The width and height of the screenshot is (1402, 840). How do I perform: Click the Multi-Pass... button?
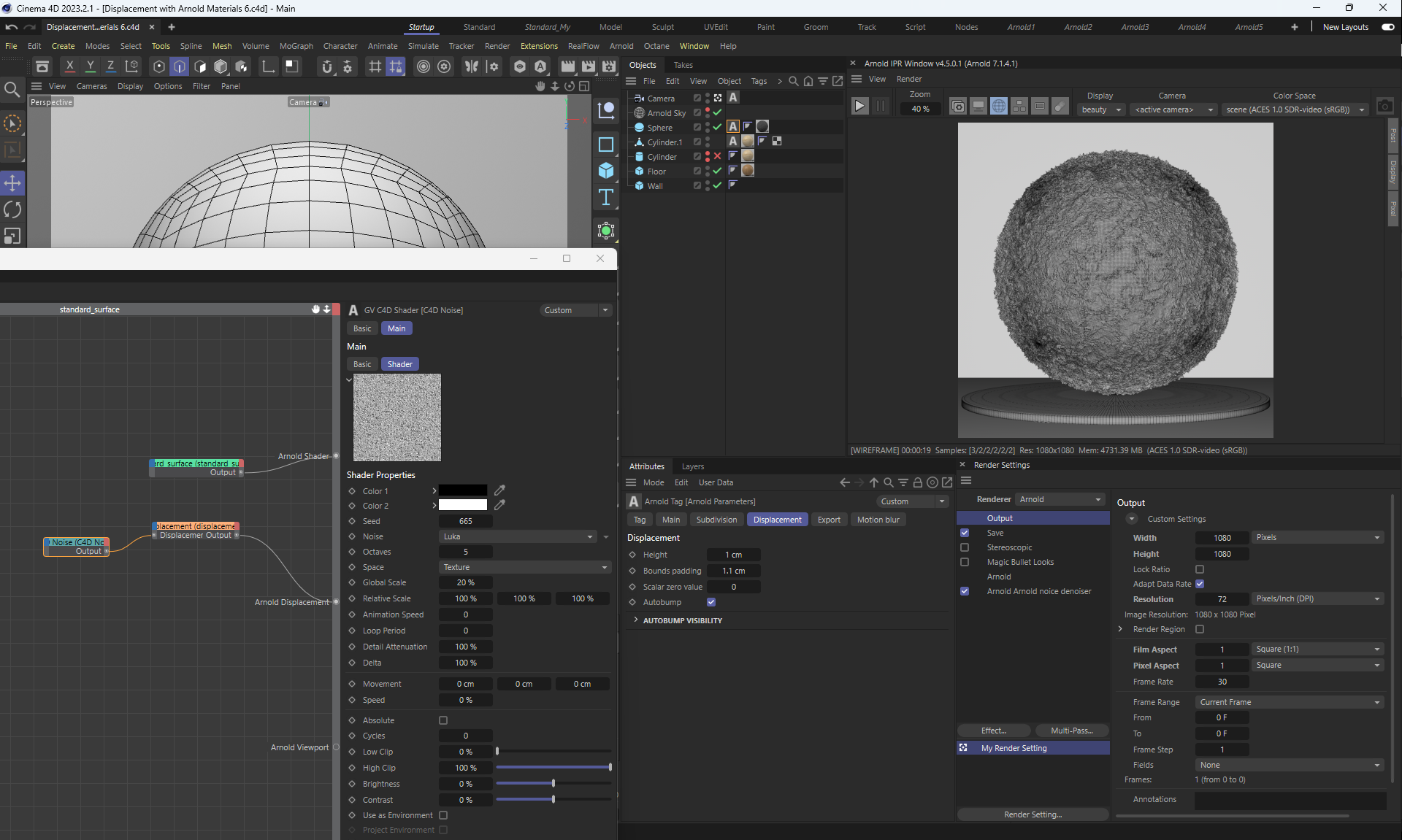1071,731
